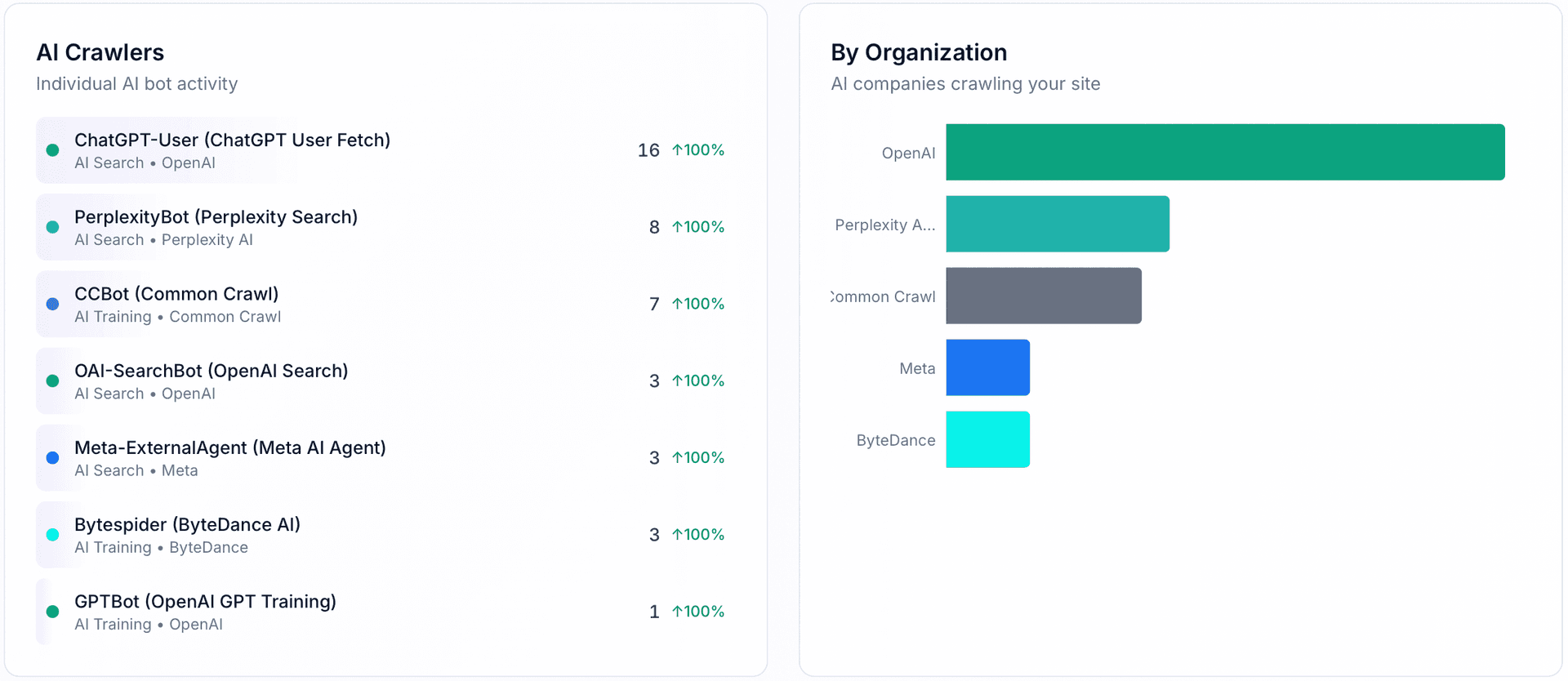Click the up-arrow 100% trend for ChatGPT-User

(698, 150)
